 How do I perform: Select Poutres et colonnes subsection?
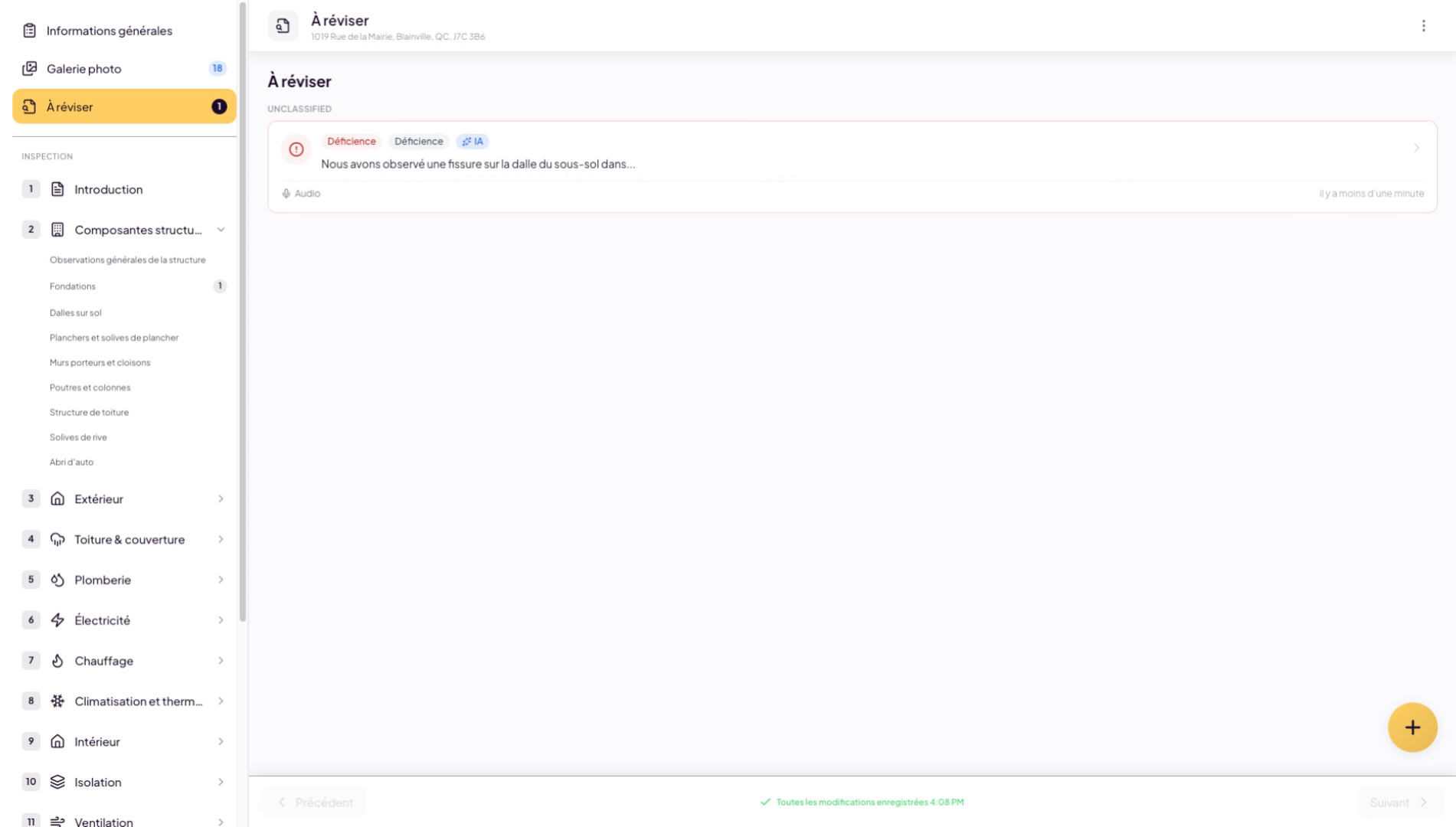coord(90,387)
